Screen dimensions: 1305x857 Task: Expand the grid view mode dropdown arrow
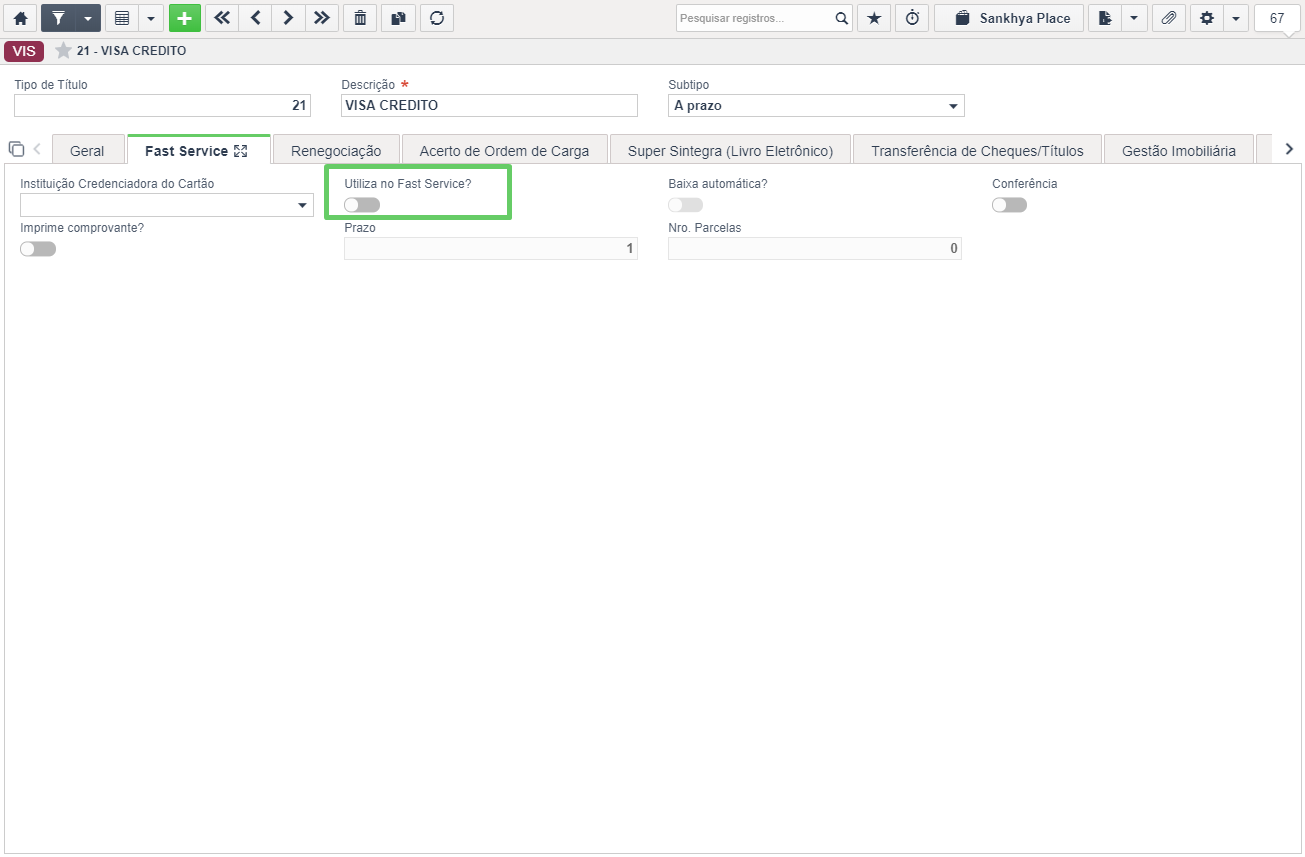(x=151, y=18)
